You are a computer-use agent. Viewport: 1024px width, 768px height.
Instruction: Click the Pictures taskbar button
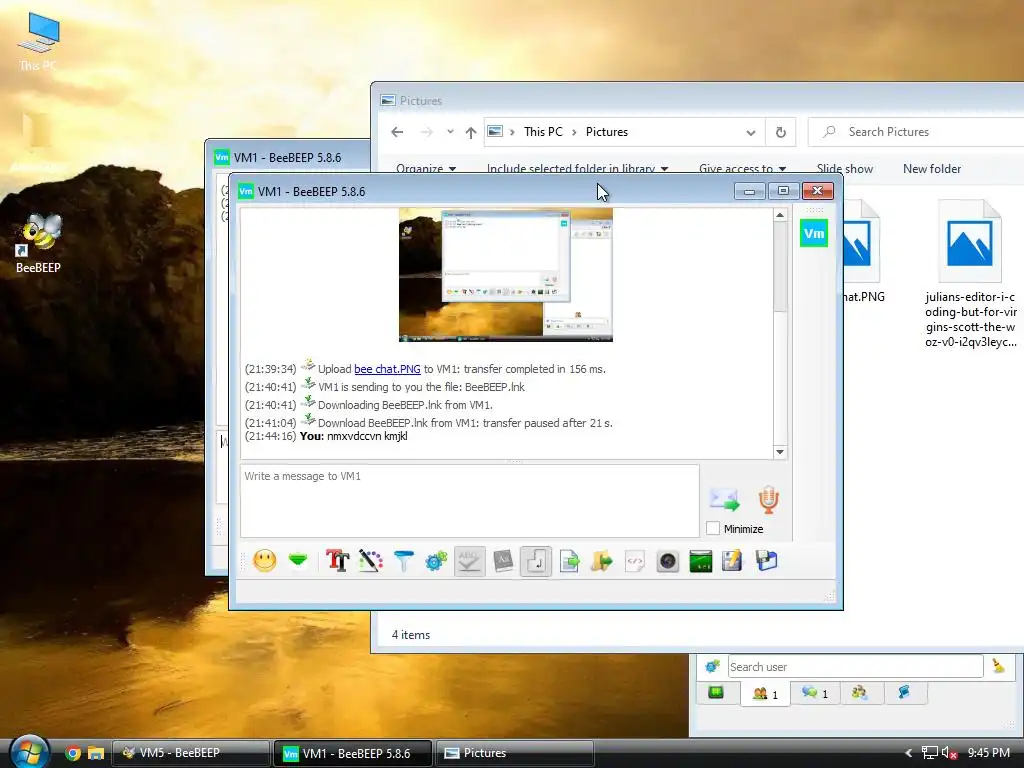[515, 753]
